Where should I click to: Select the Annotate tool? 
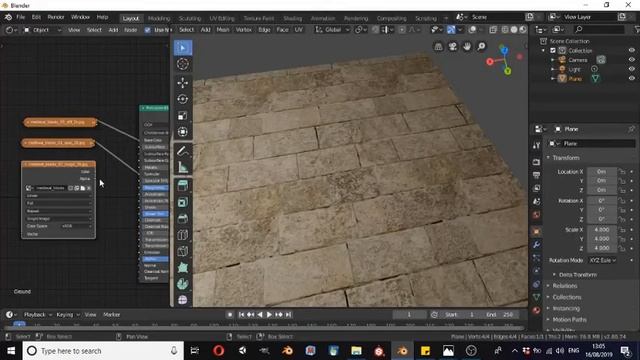[x=183, y=151]
